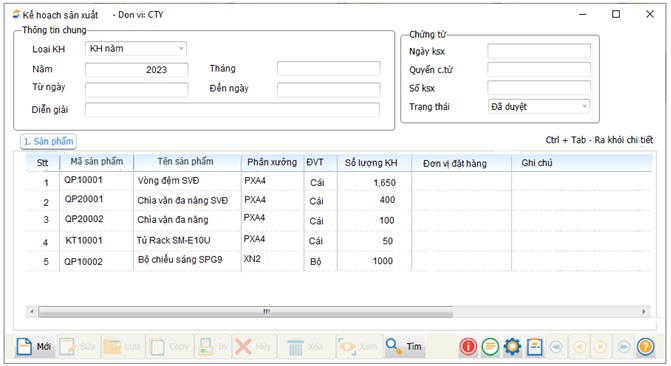Click the app logo icon in title bar

click(x=16, y=15)
